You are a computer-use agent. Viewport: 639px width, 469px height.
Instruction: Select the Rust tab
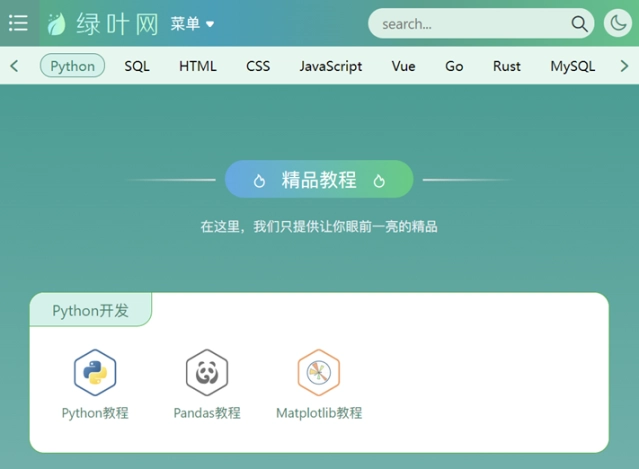click(507, 66)
